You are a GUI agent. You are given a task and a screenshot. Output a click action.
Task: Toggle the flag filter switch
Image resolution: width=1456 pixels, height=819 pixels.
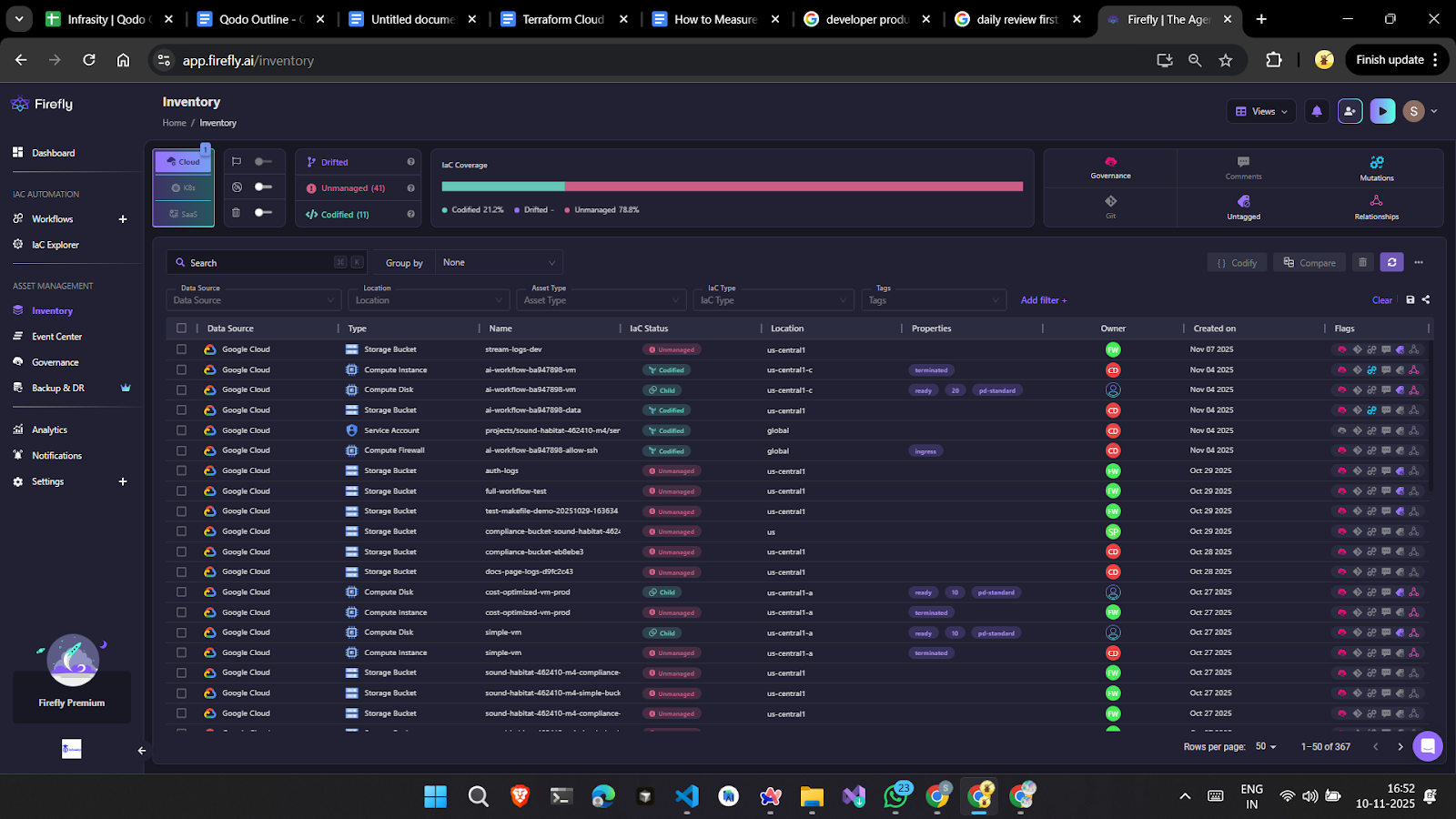(264, 161)
